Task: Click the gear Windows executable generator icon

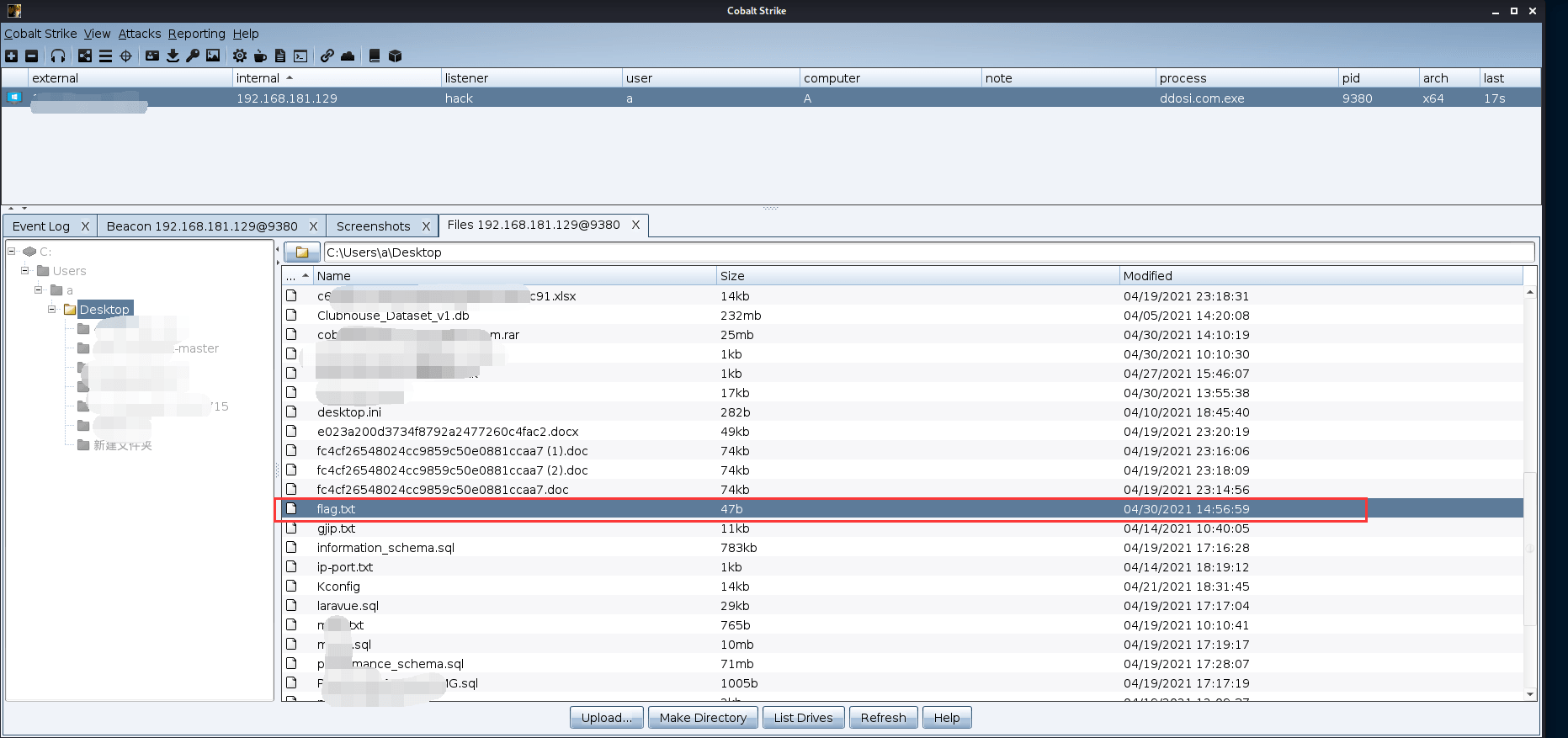Action: click(240, 56)
